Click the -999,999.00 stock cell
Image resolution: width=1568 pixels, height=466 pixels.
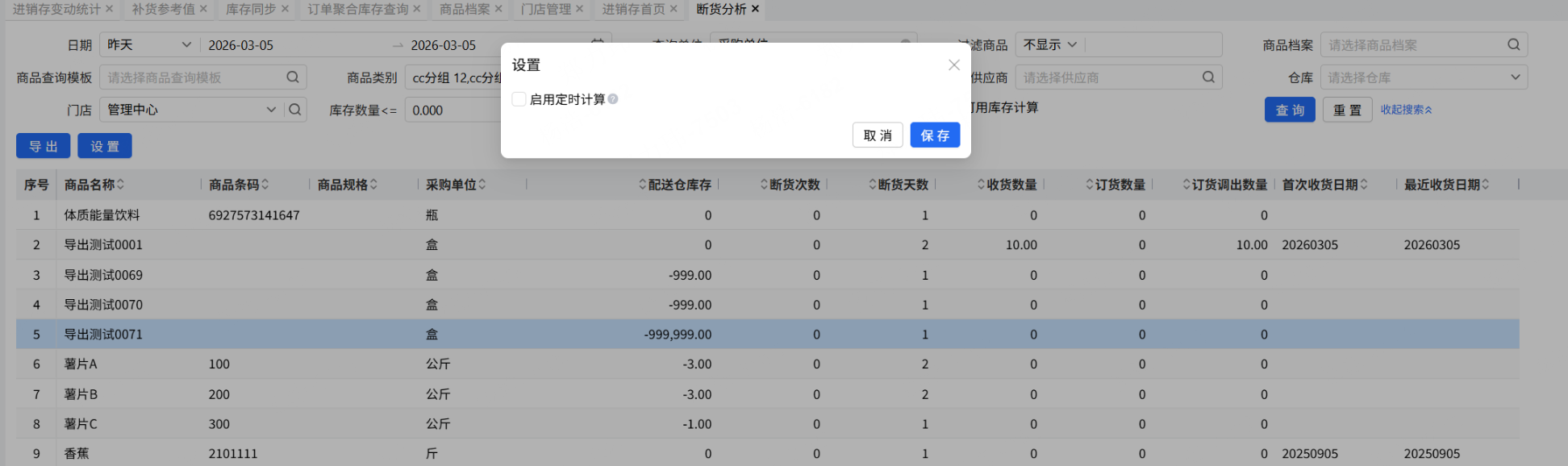pos(678,335)
